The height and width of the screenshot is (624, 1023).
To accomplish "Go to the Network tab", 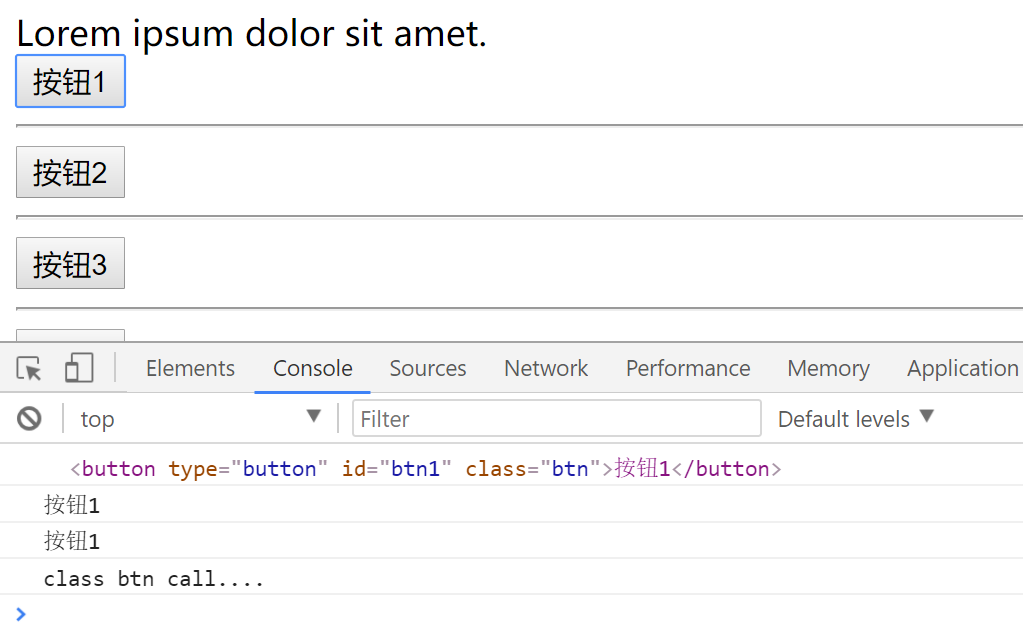I will pos(546,369).
